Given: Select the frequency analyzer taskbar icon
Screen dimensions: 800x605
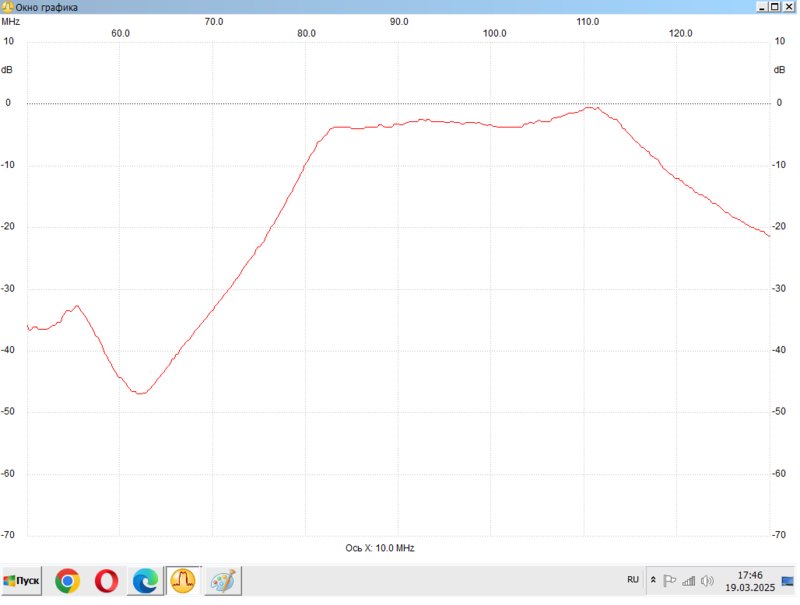Looking at the screenshot, I should [x=183, y=580].
